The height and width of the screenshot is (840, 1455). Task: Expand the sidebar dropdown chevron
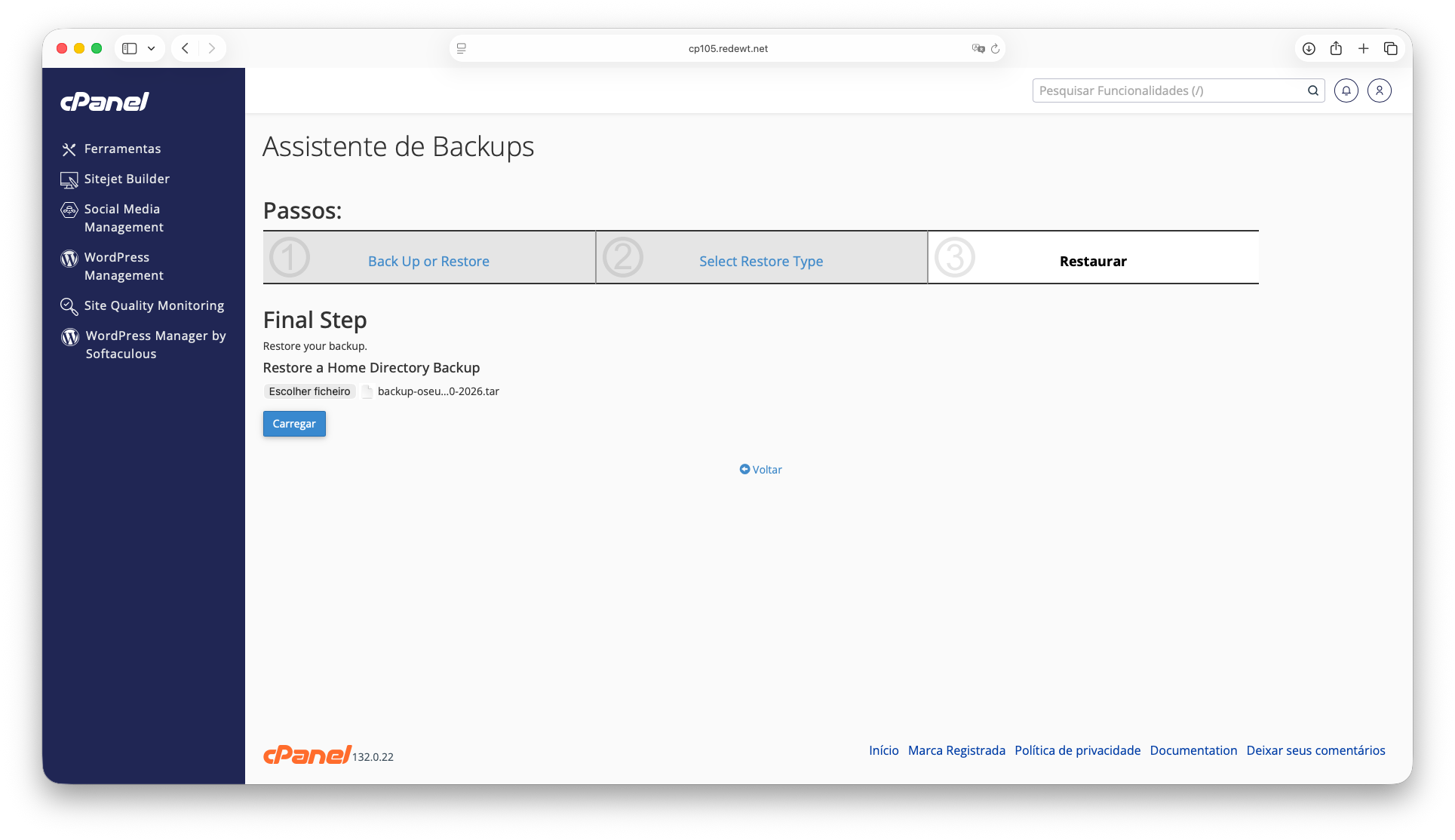pyautogui.click(x=151, y=48)
